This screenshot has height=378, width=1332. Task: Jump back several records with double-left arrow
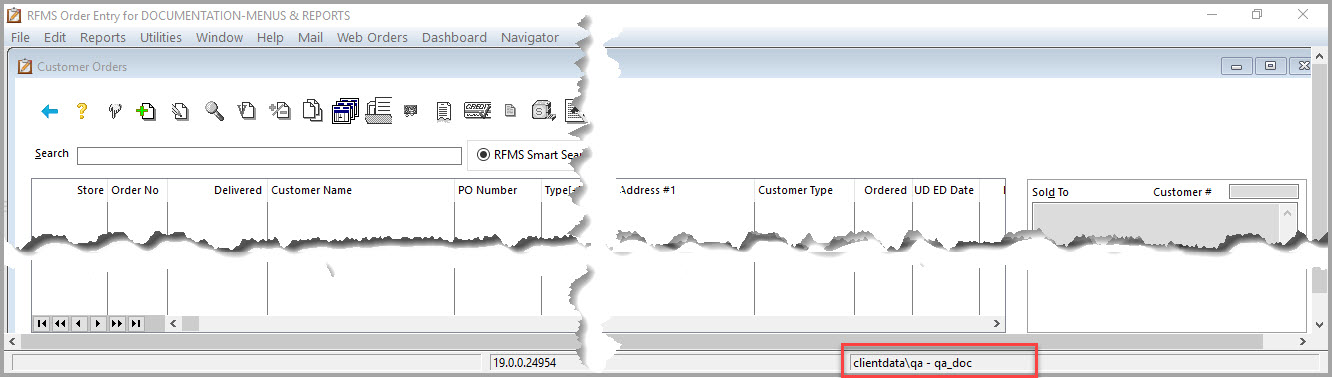[61, 323]
